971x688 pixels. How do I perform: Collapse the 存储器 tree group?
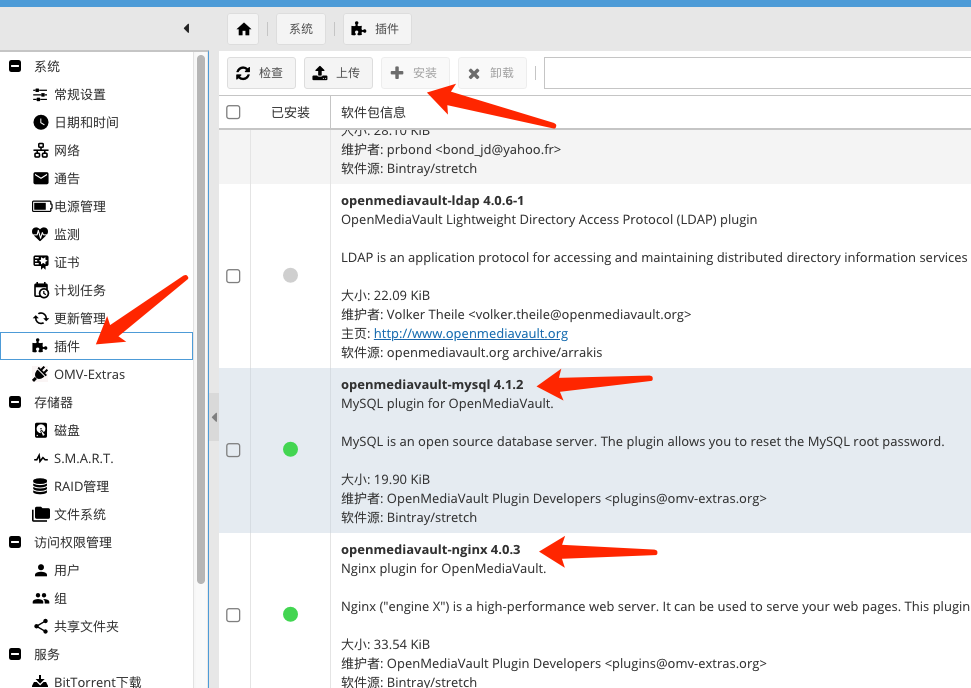(x=15, y=403)
